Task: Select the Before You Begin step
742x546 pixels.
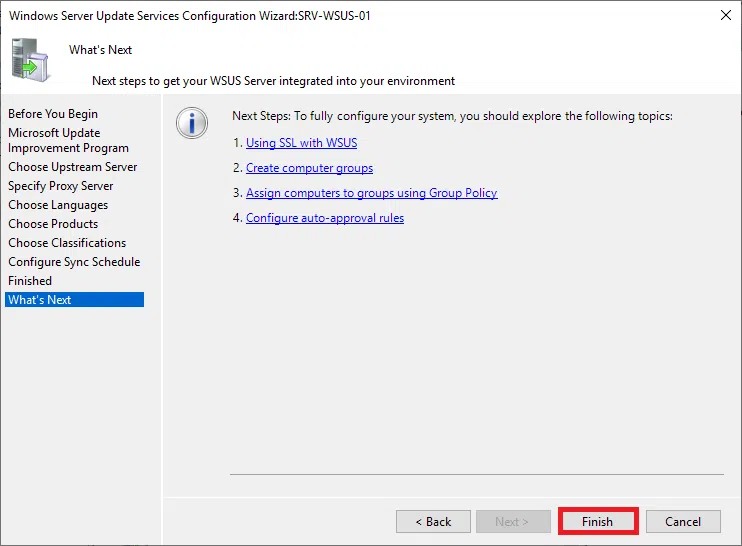Action: tap(53, 114)
